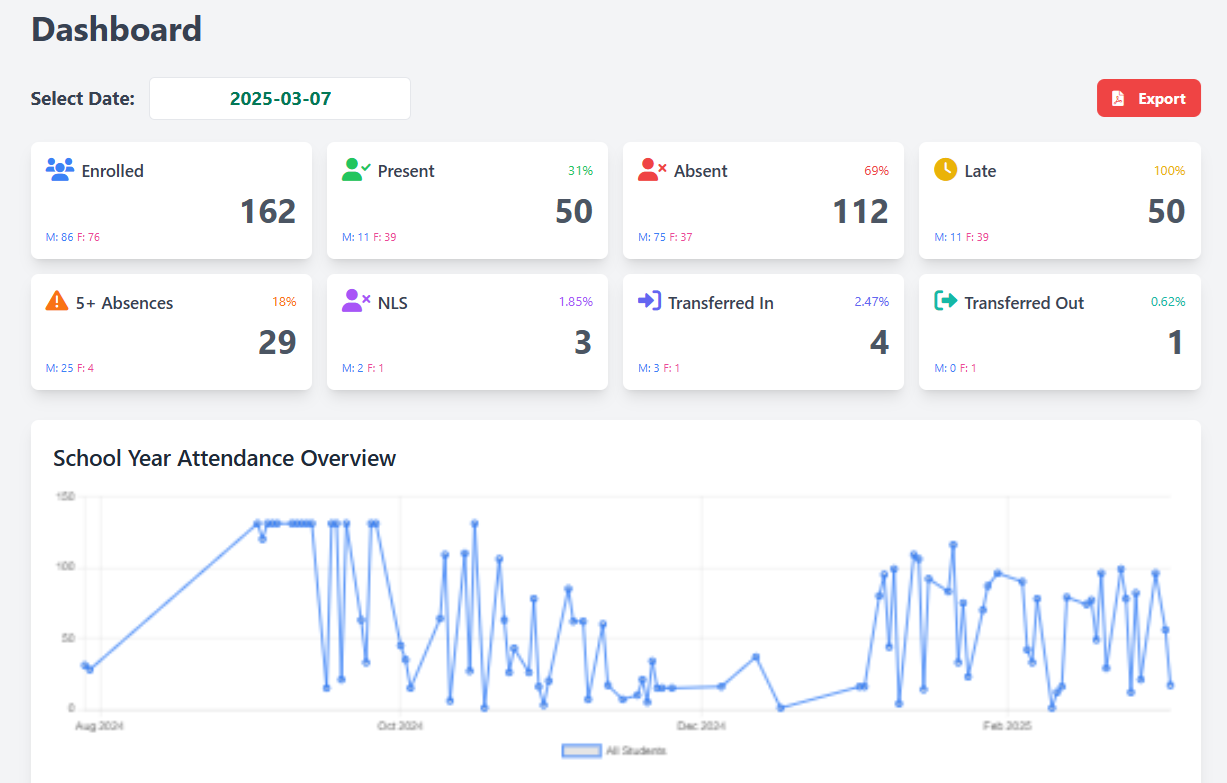
Task: Click the Absent total showing 112
Action: pos(862,211)
